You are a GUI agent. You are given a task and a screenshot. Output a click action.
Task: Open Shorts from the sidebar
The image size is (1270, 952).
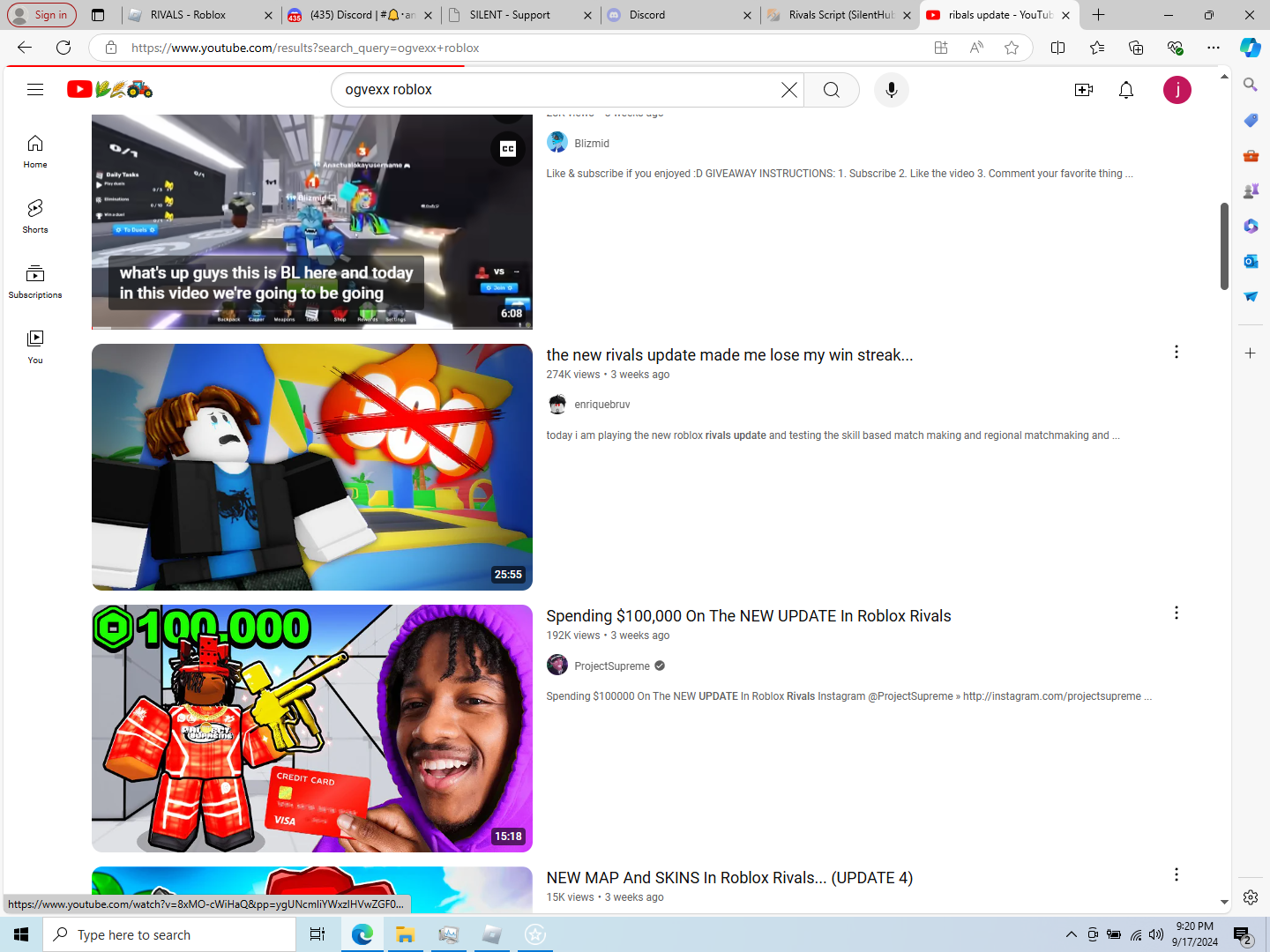35,217
